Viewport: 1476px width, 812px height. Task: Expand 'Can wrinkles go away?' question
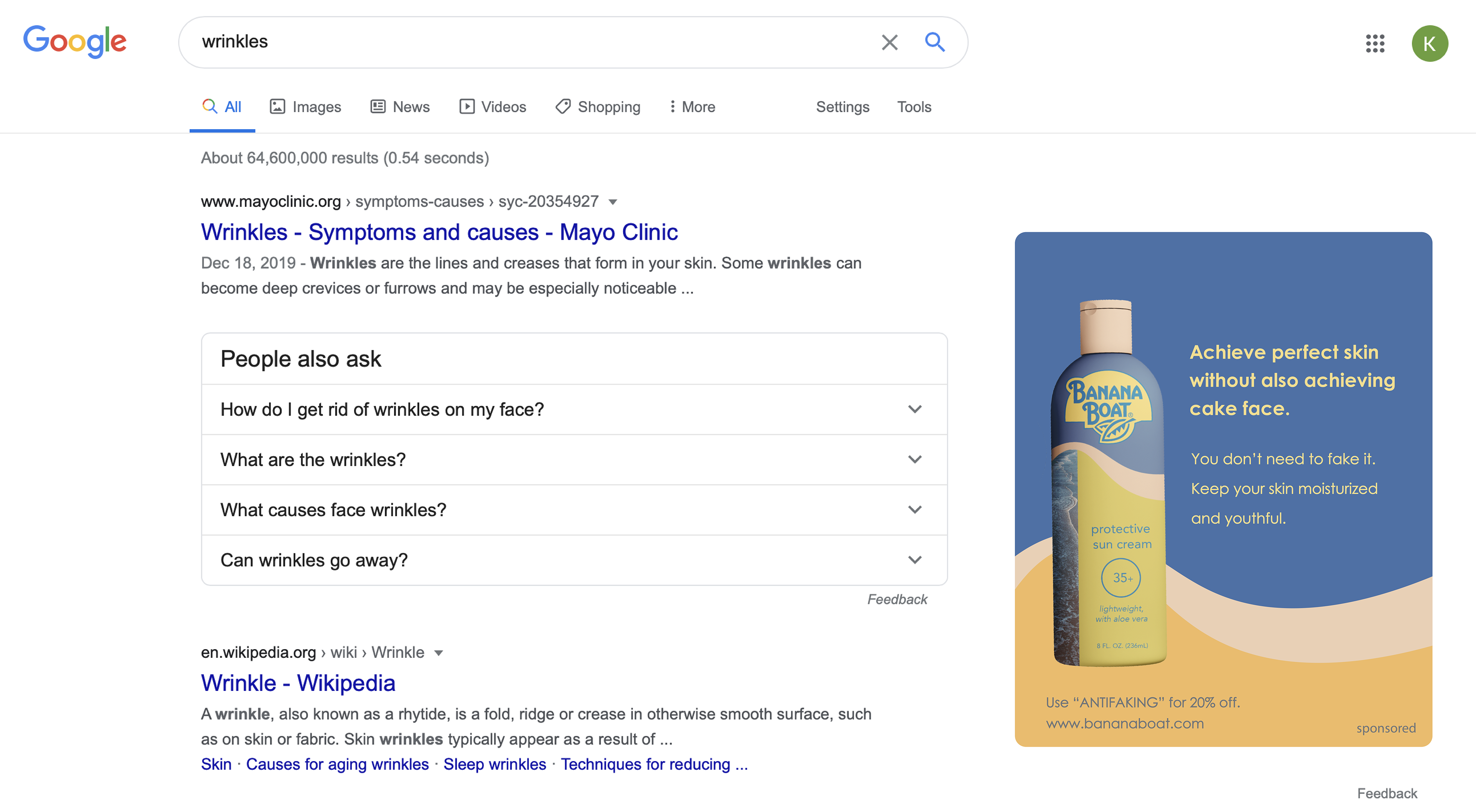tap(574, 560)
